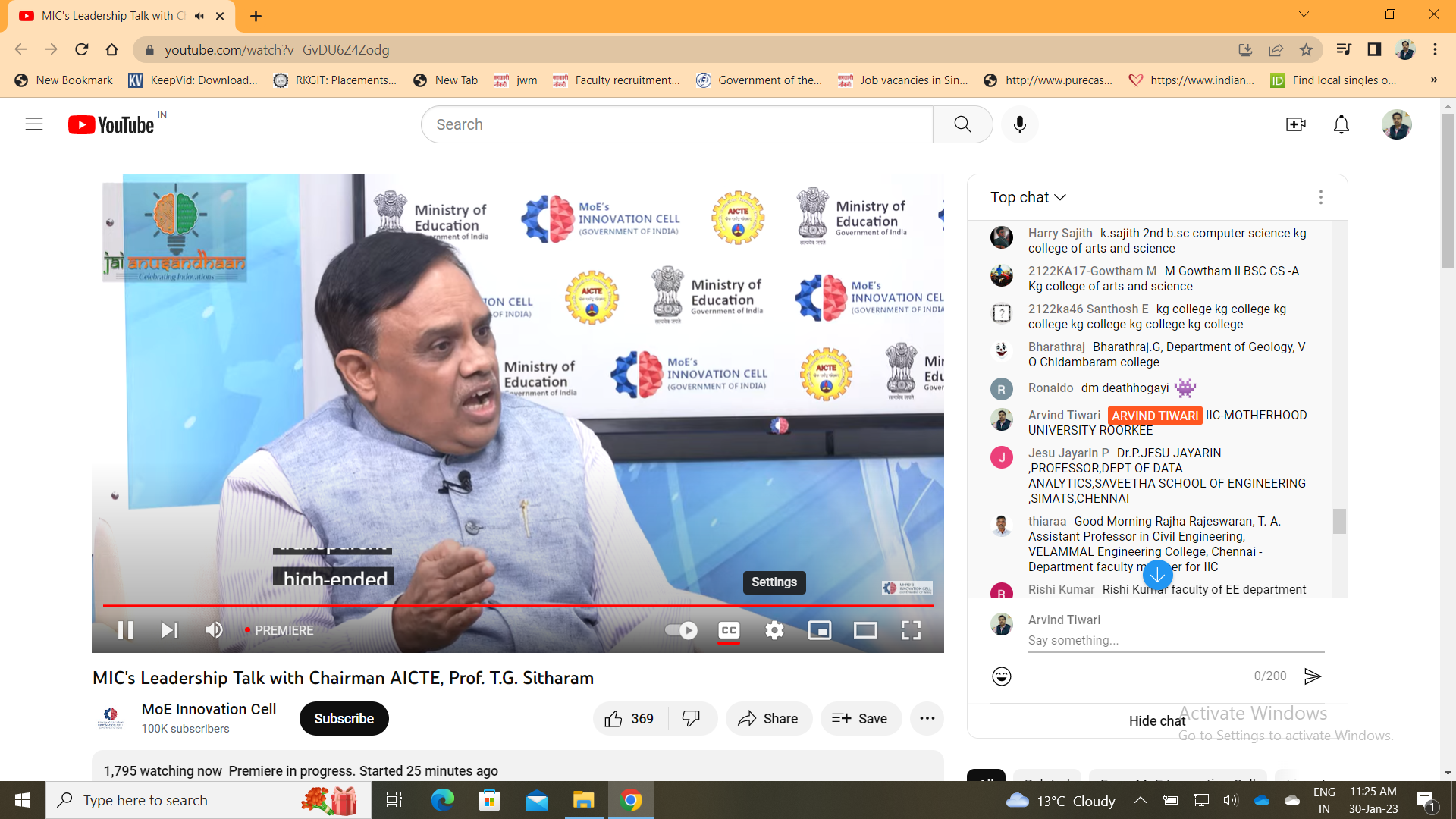Pause the video
This screenshot has width=1456, height=819.
(x=126, y=630)
